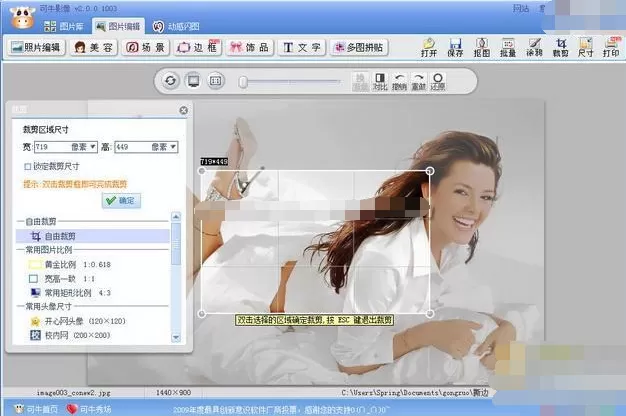The width and height of the screenshot is (626, 416).
Task: Switch to the 图片编辑 tab
Action: click(x=118, y=26)
